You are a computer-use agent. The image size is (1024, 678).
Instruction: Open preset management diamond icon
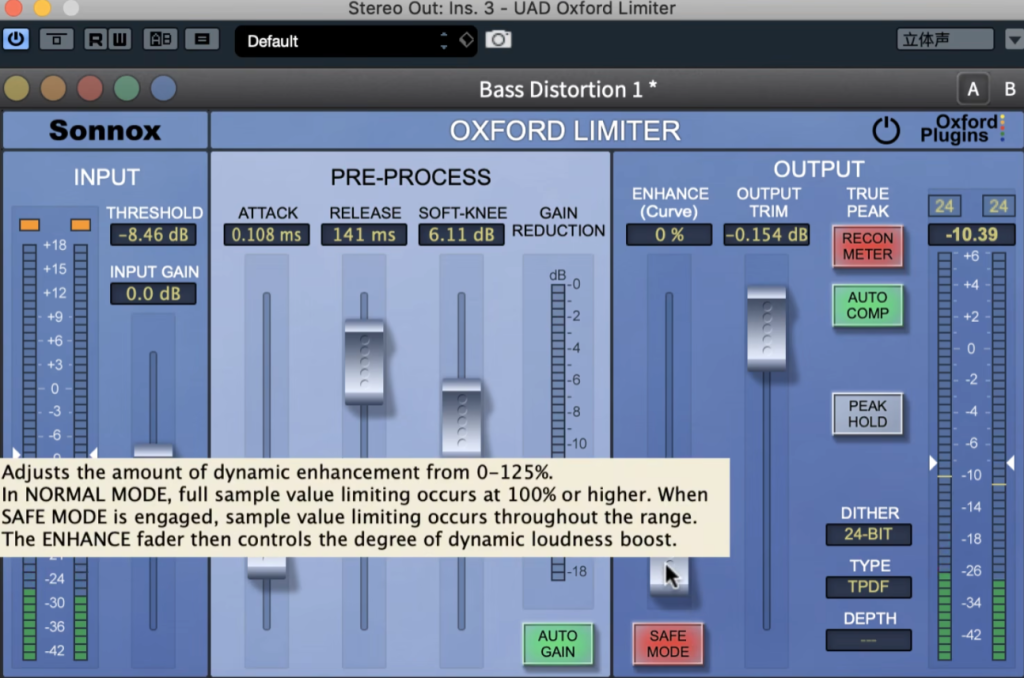[466, 40]
